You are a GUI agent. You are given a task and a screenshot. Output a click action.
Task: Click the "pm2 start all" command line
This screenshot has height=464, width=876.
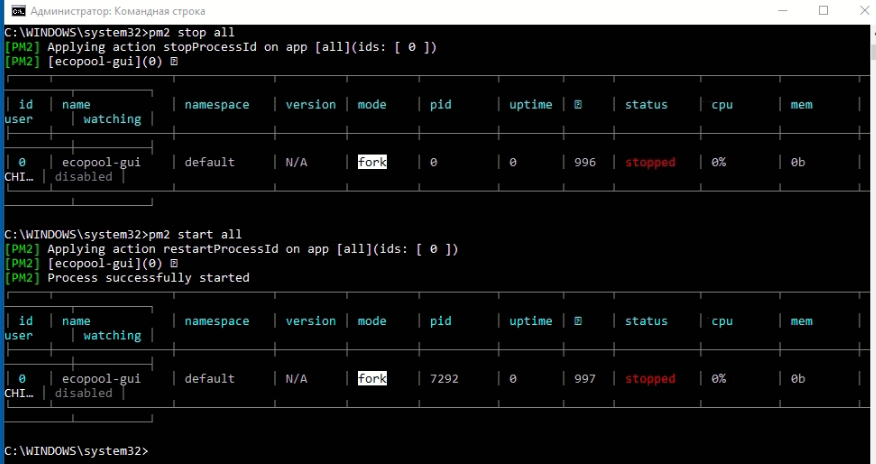tap(123, 235)
